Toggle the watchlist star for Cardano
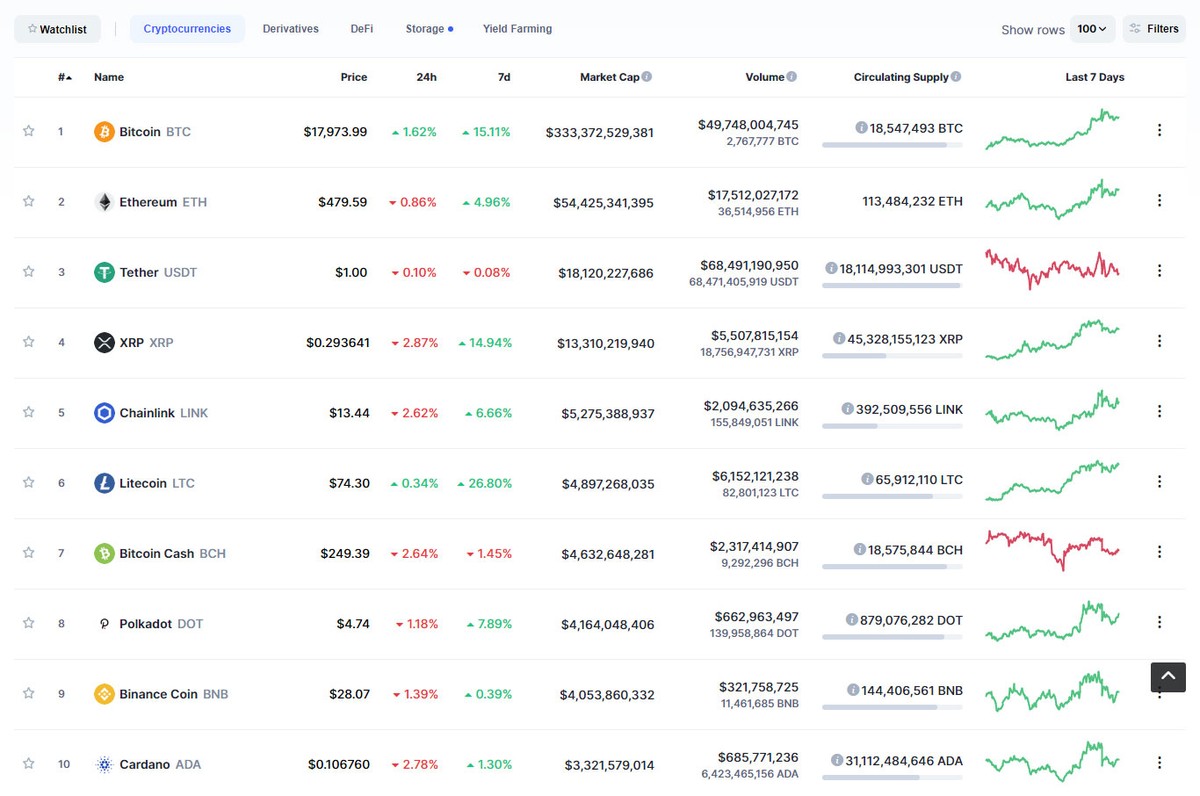 (28, 763)
